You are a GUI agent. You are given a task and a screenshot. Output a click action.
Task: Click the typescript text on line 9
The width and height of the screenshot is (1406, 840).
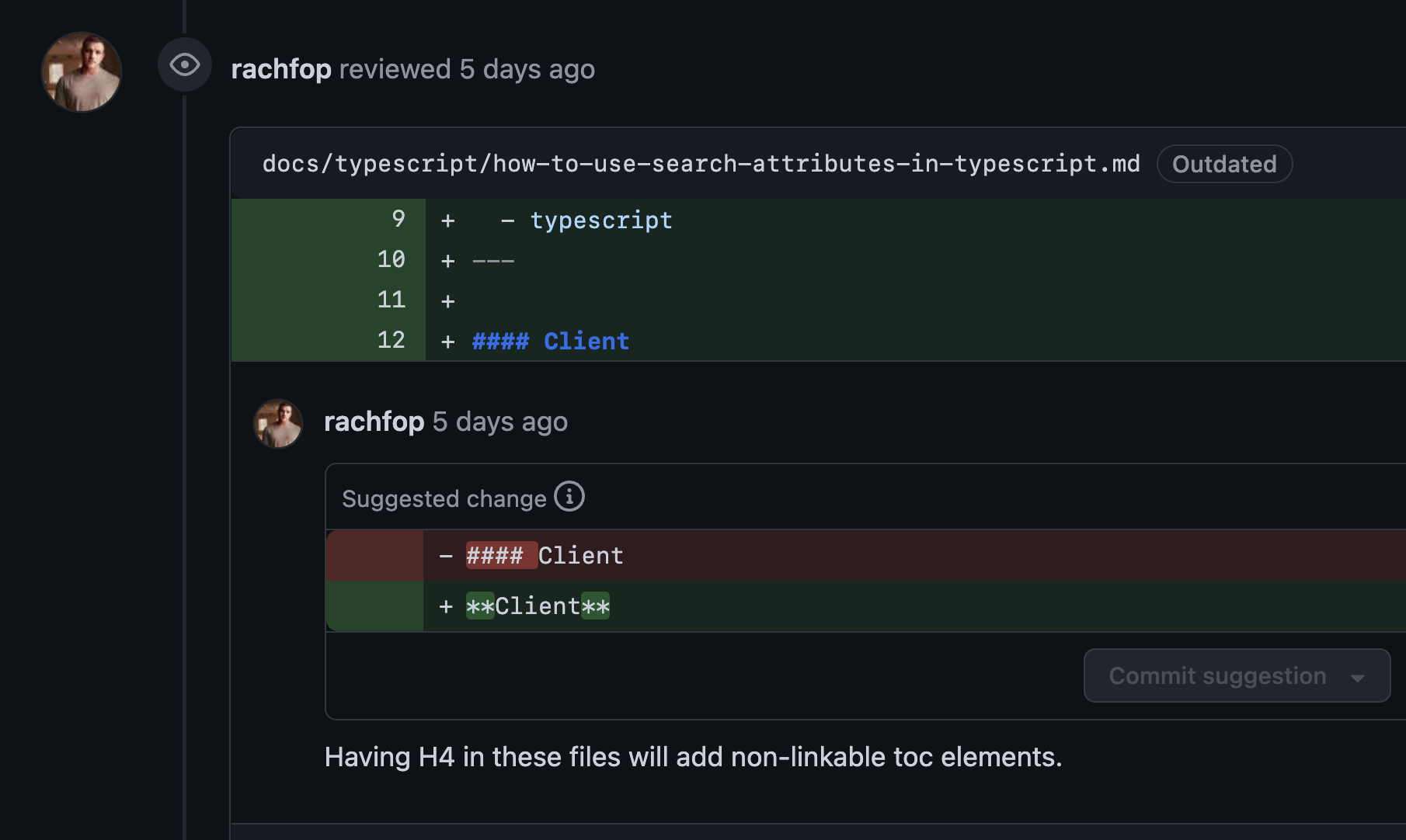click(600, 220)
